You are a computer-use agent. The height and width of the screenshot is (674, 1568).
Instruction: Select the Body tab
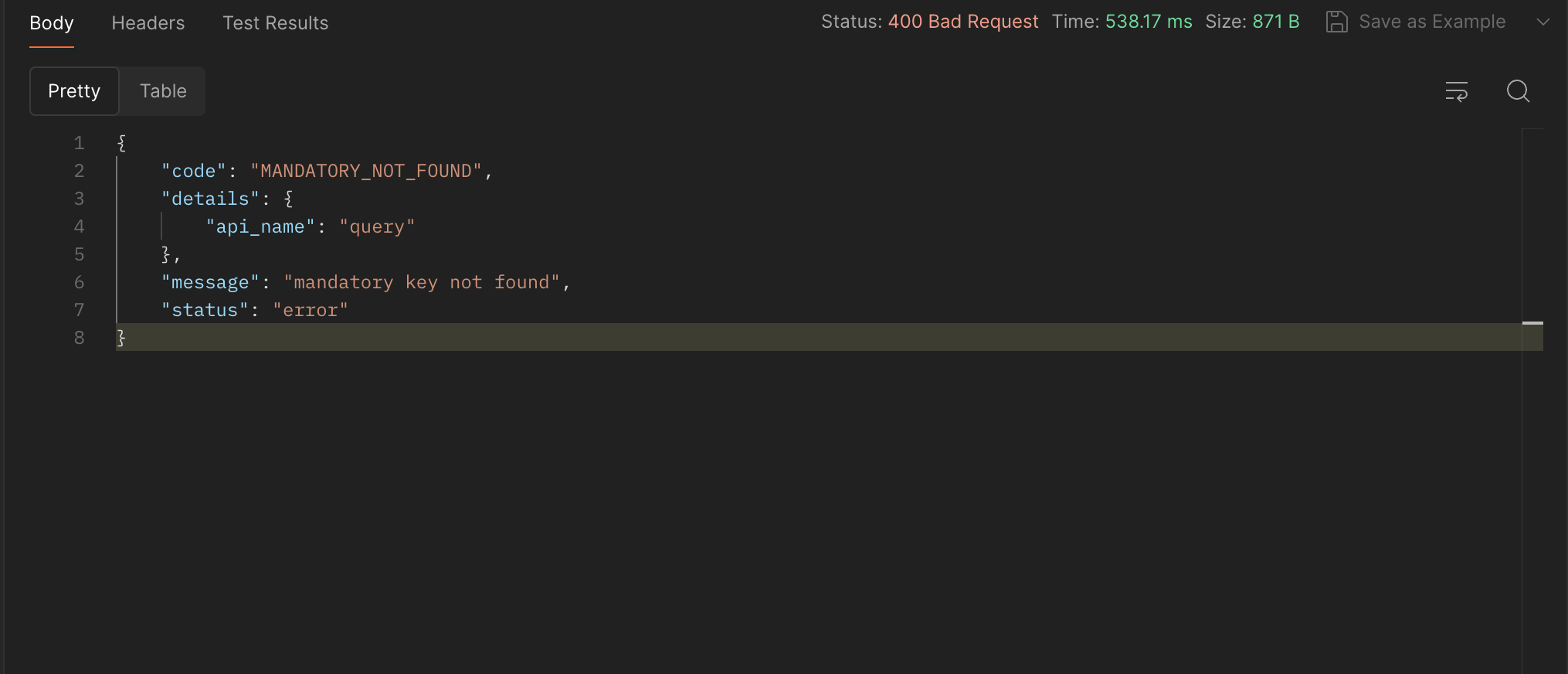(52, 23)
